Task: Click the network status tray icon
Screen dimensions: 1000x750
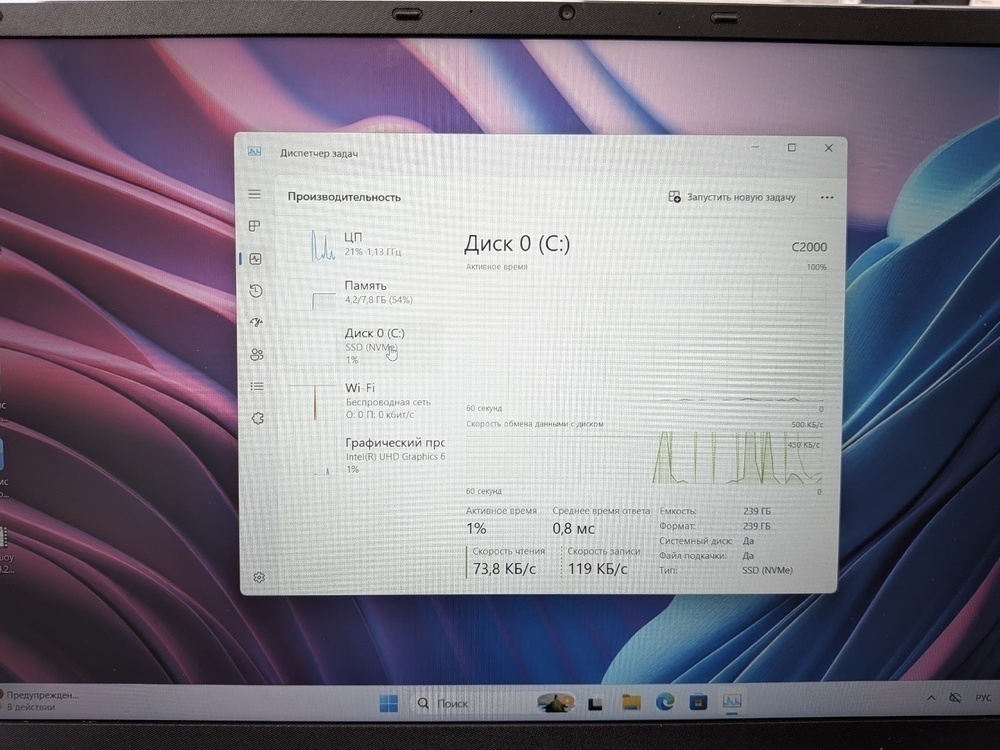Action: 955,698
